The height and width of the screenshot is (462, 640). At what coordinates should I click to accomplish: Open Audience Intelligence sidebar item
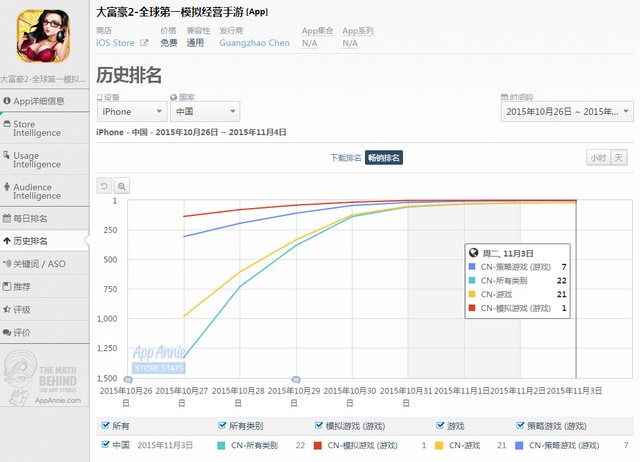pos(44,191)
